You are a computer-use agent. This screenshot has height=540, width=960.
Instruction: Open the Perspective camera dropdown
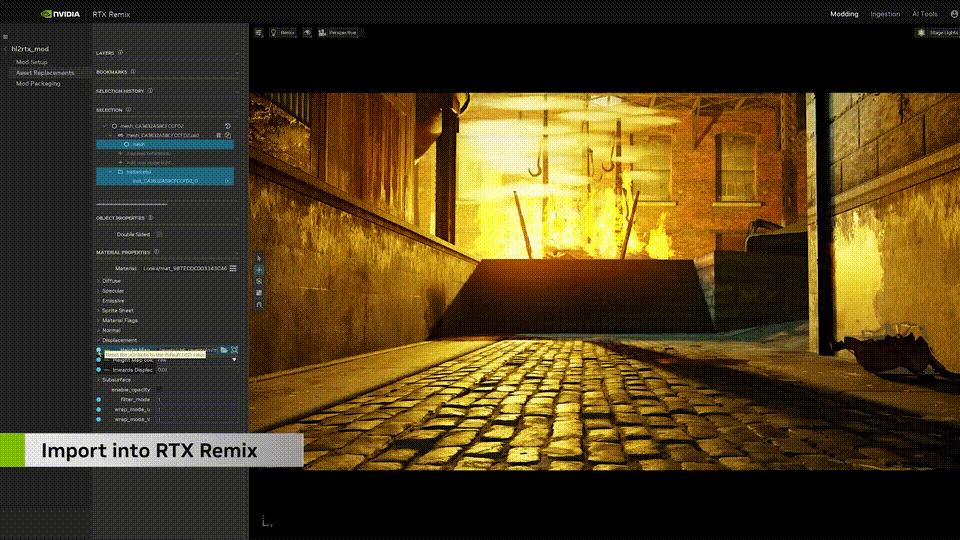click(337, 32)
